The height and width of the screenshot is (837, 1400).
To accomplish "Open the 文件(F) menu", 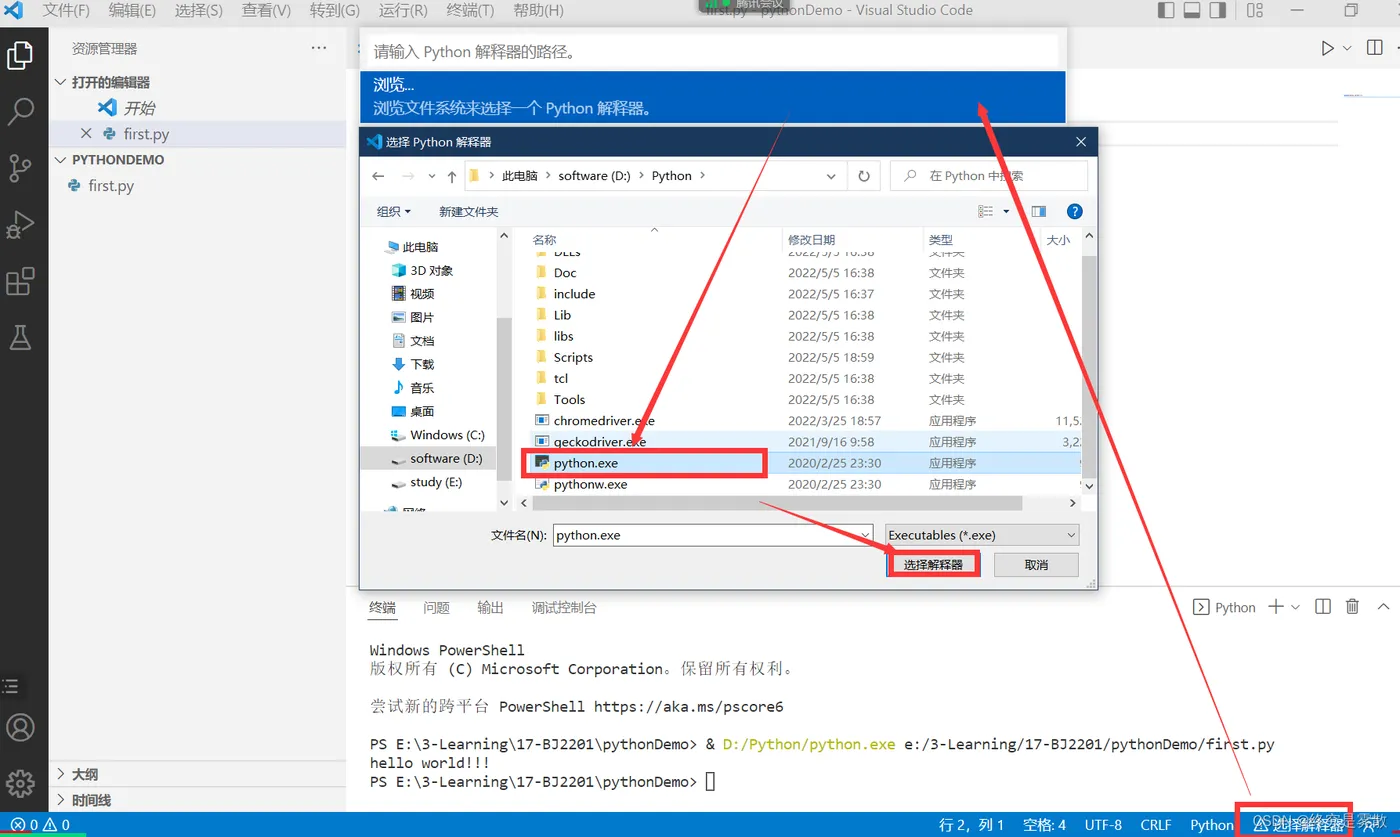I will (x=66, y=11).
